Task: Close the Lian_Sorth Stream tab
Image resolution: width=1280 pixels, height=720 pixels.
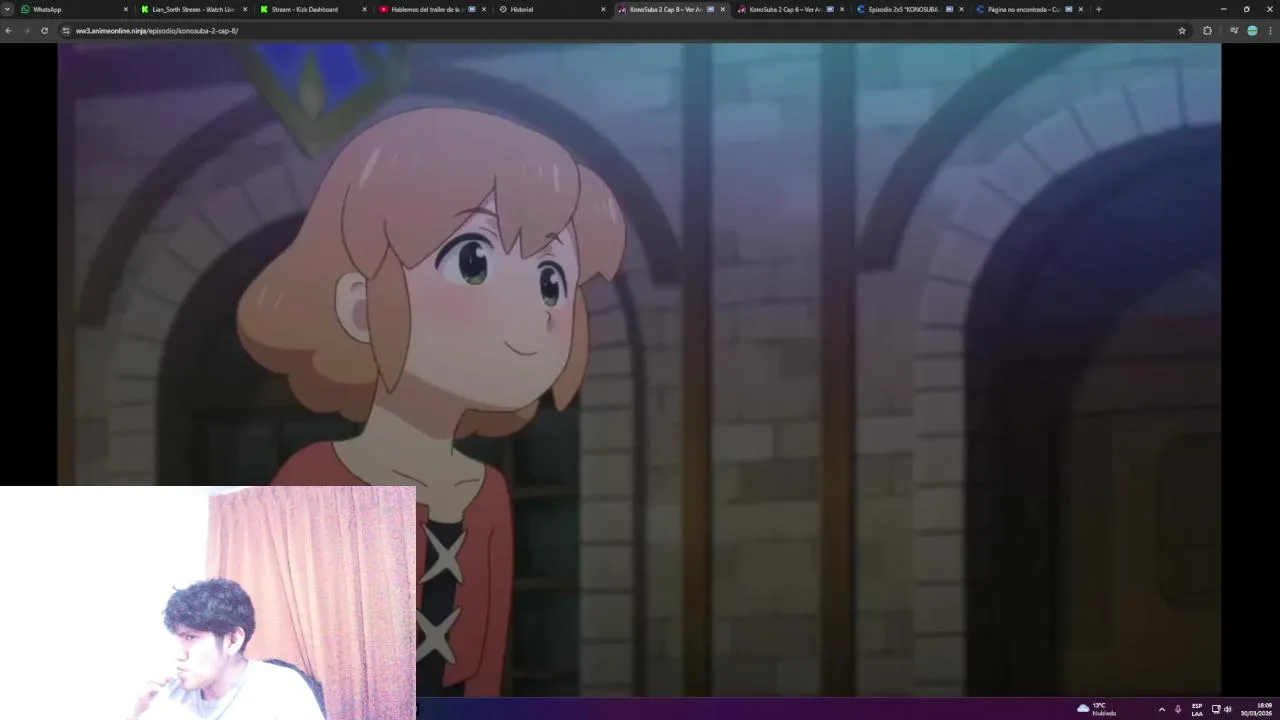Action: coord(245,9)
